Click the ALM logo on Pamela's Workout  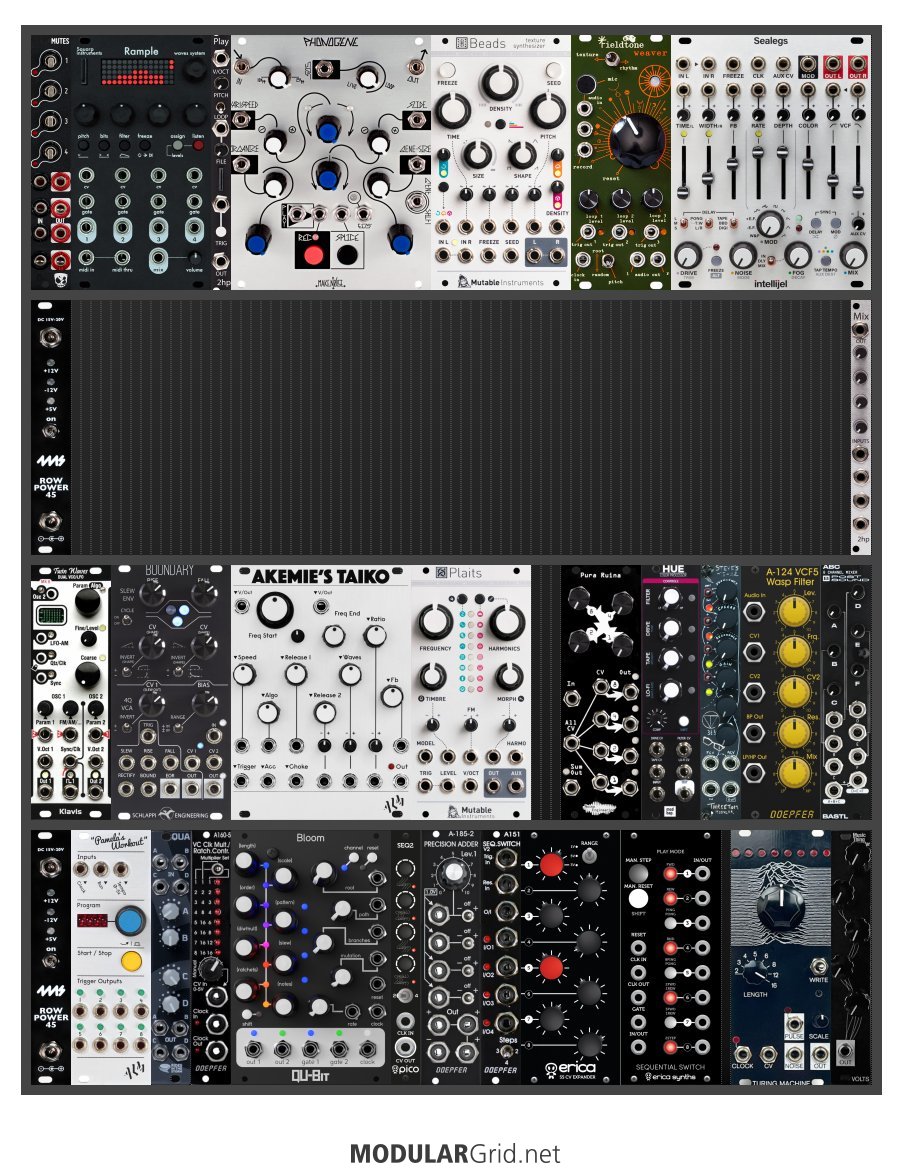pos(134,1072)
